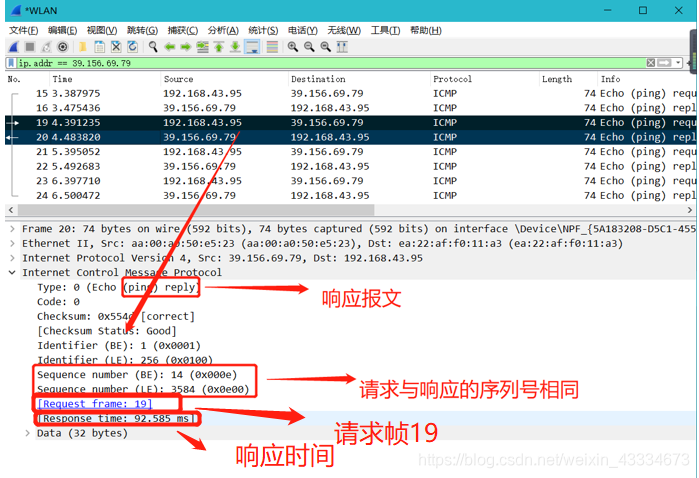Restart the current capture
699x478 pixels.
46,47
